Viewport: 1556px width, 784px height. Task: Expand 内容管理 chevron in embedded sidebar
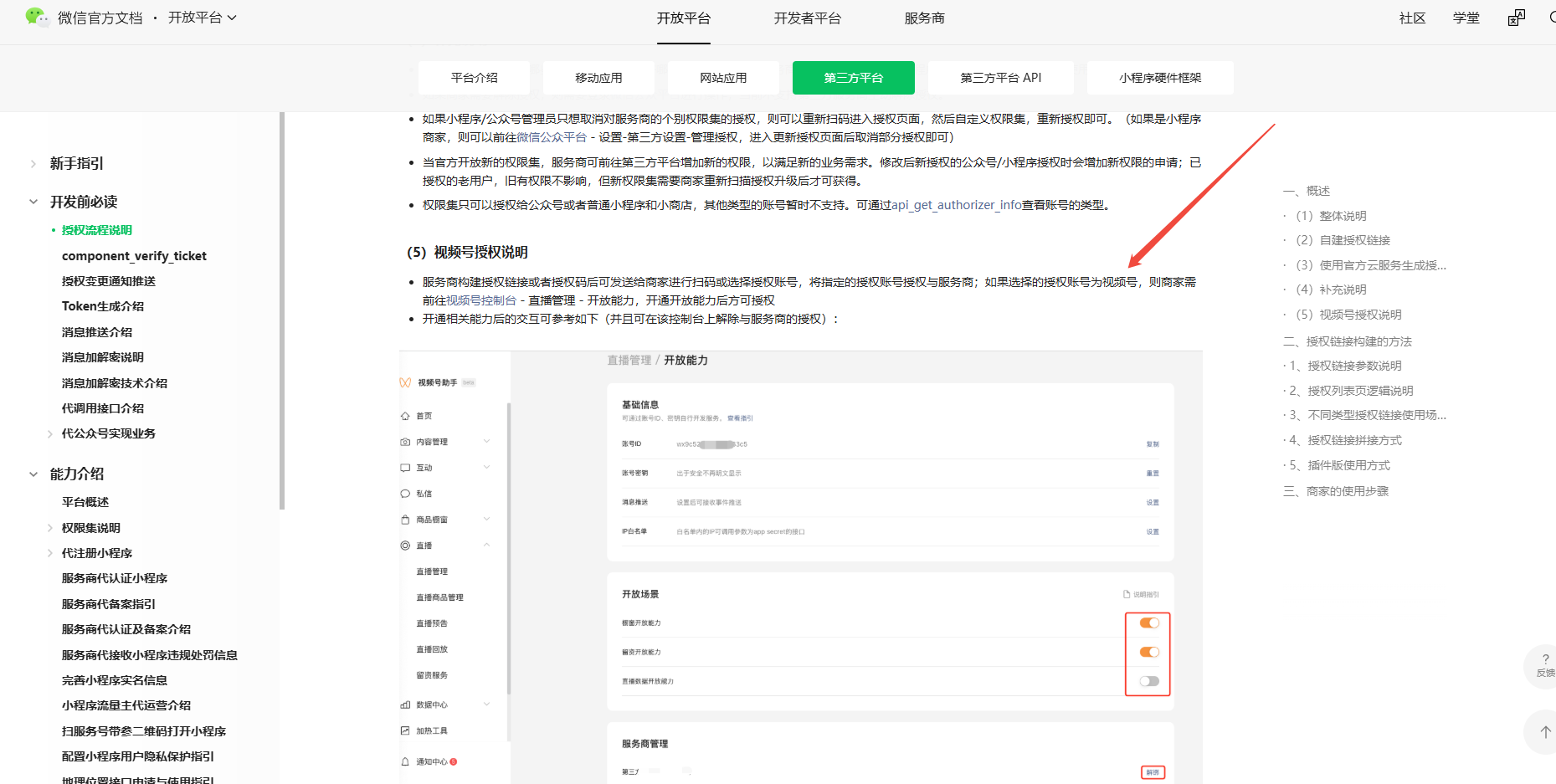[487, 441]
